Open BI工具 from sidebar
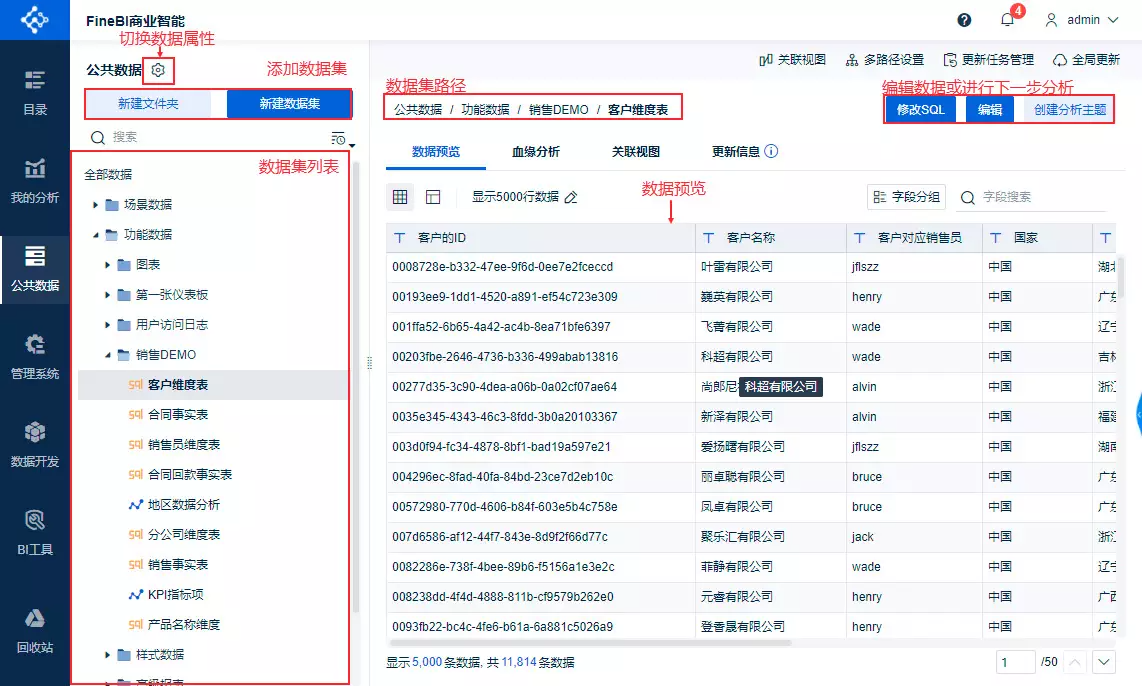Viewport: 1142px width, 686px height. [x=35, y=533]
